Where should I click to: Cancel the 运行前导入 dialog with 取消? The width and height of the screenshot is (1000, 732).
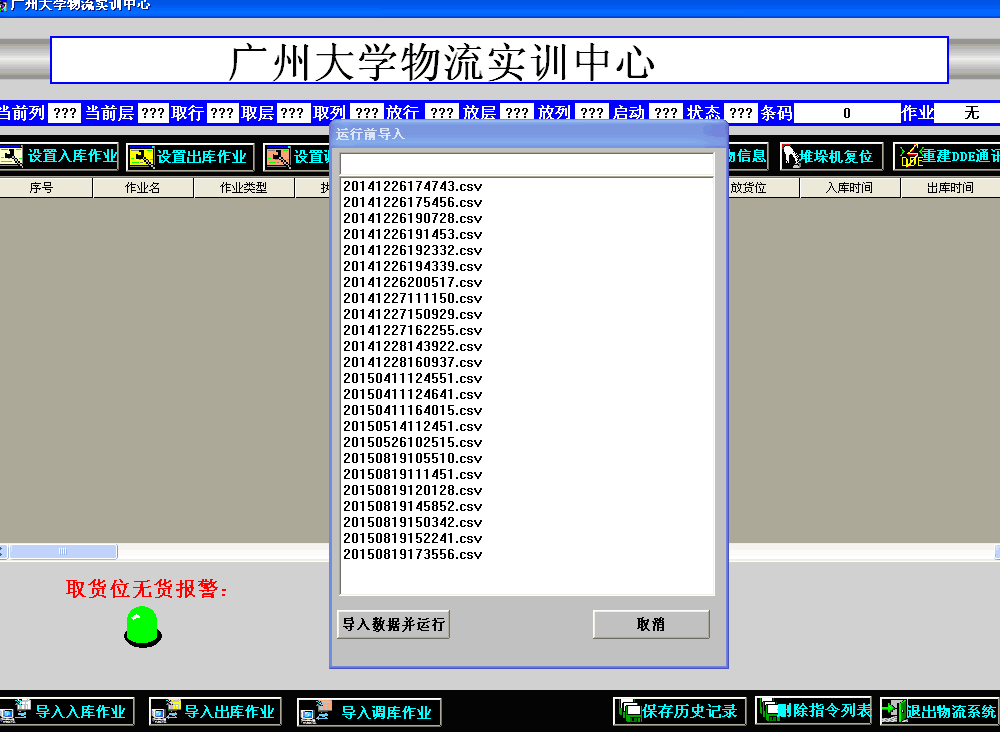(651, 624)
